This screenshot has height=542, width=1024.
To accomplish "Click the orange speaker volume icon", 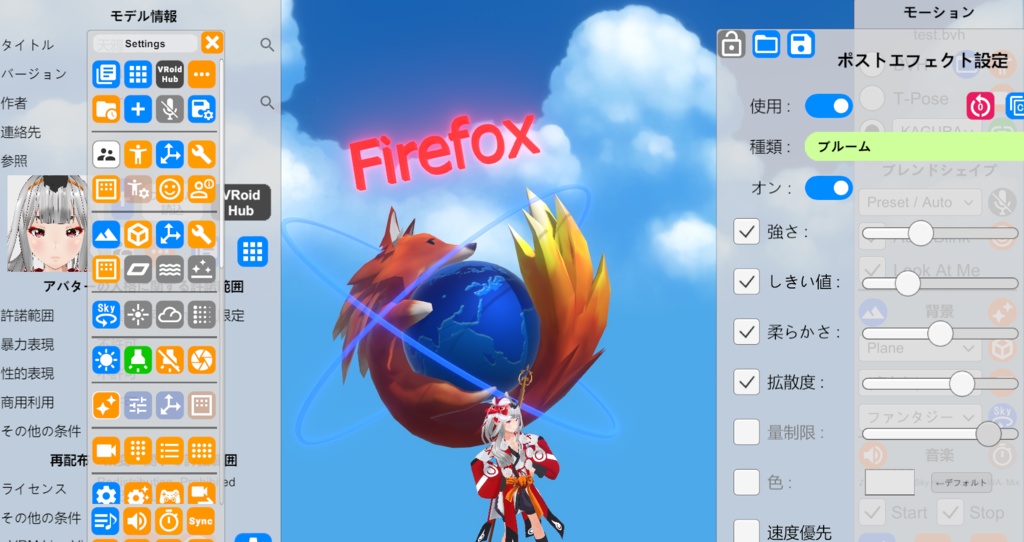I will pyautogui.click(x=138, y=521).
